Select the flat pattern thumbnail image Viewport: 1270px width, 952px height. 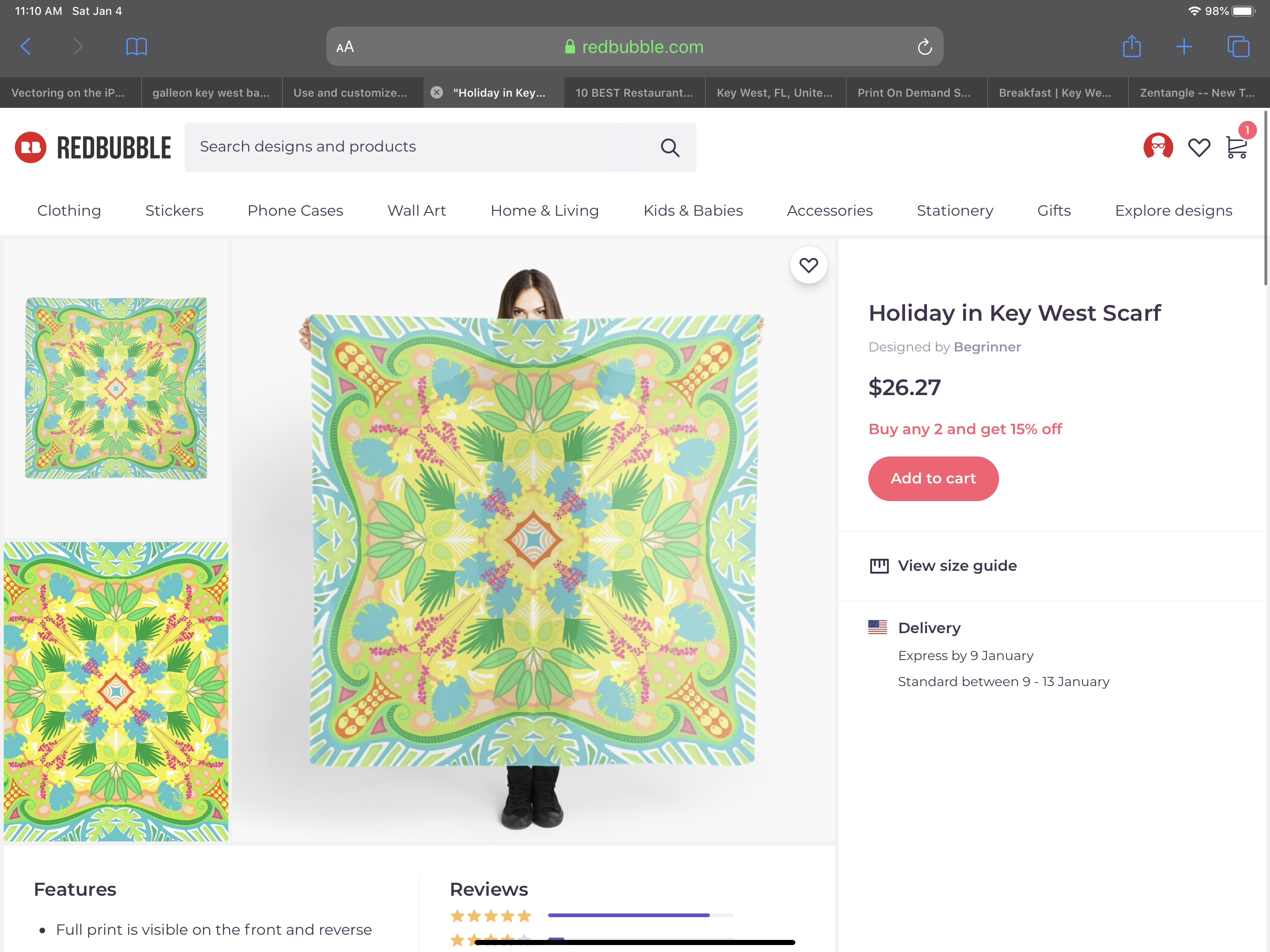pos(116,691)
